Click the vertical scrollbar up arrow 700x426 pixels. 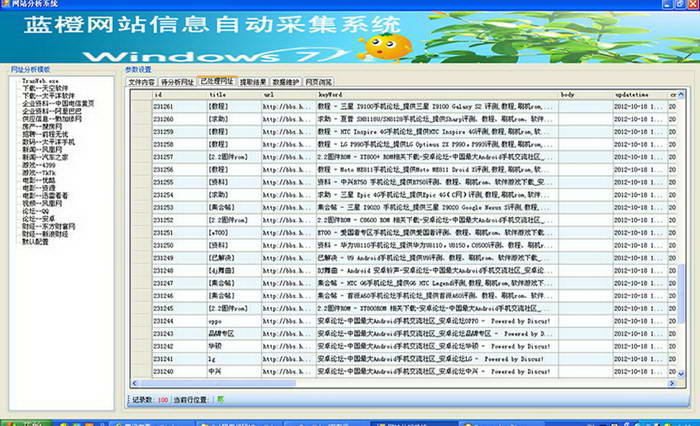[681, 94]
